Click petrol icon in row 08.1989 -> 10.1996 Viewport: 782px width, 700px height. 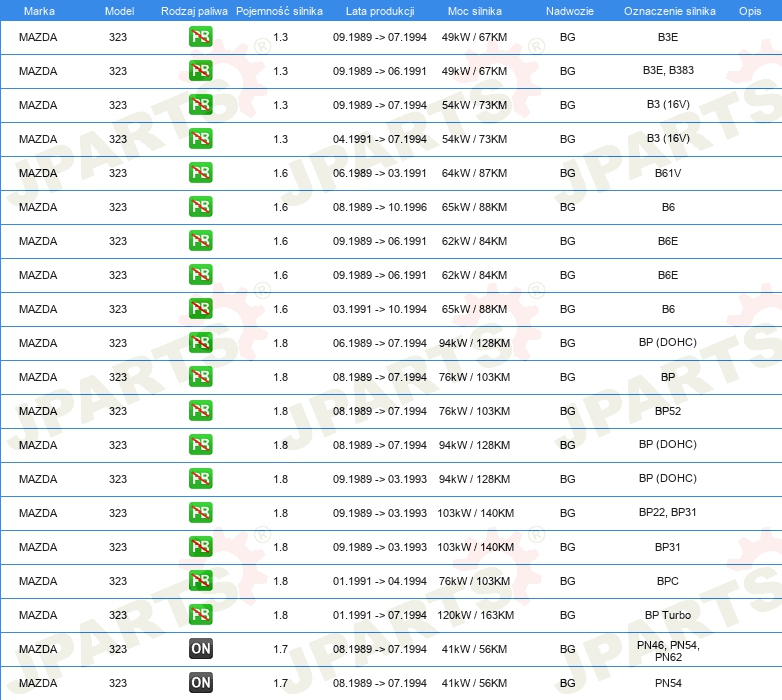200,207
